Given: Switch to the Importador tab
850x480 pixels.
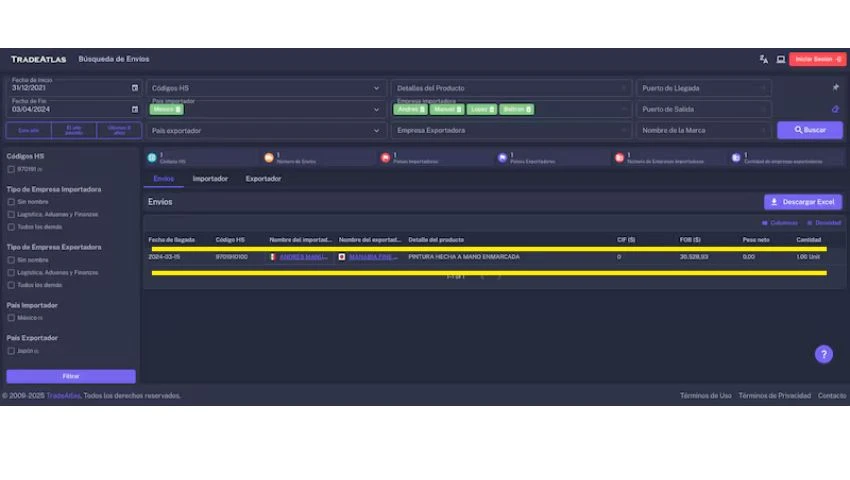Looking at the screenshot, I should (x=210, y=179).
